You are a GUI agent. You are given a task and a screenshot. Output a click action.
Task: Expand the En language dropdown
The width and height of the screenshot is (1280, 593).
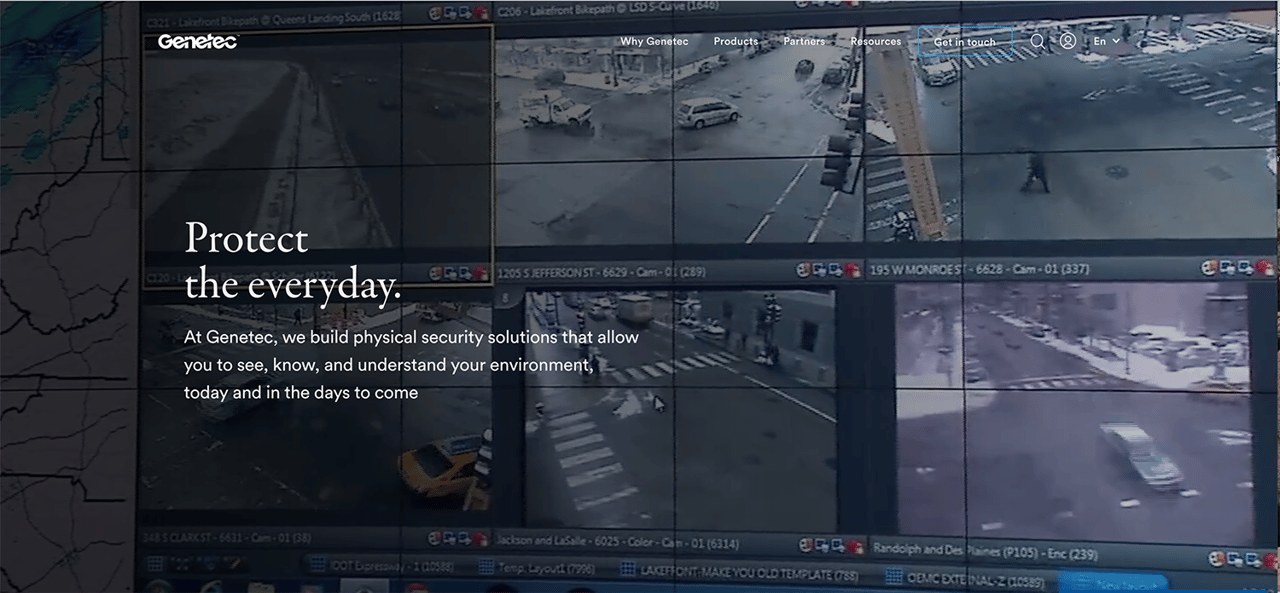pyautogui.click(x=1107, y=41)
